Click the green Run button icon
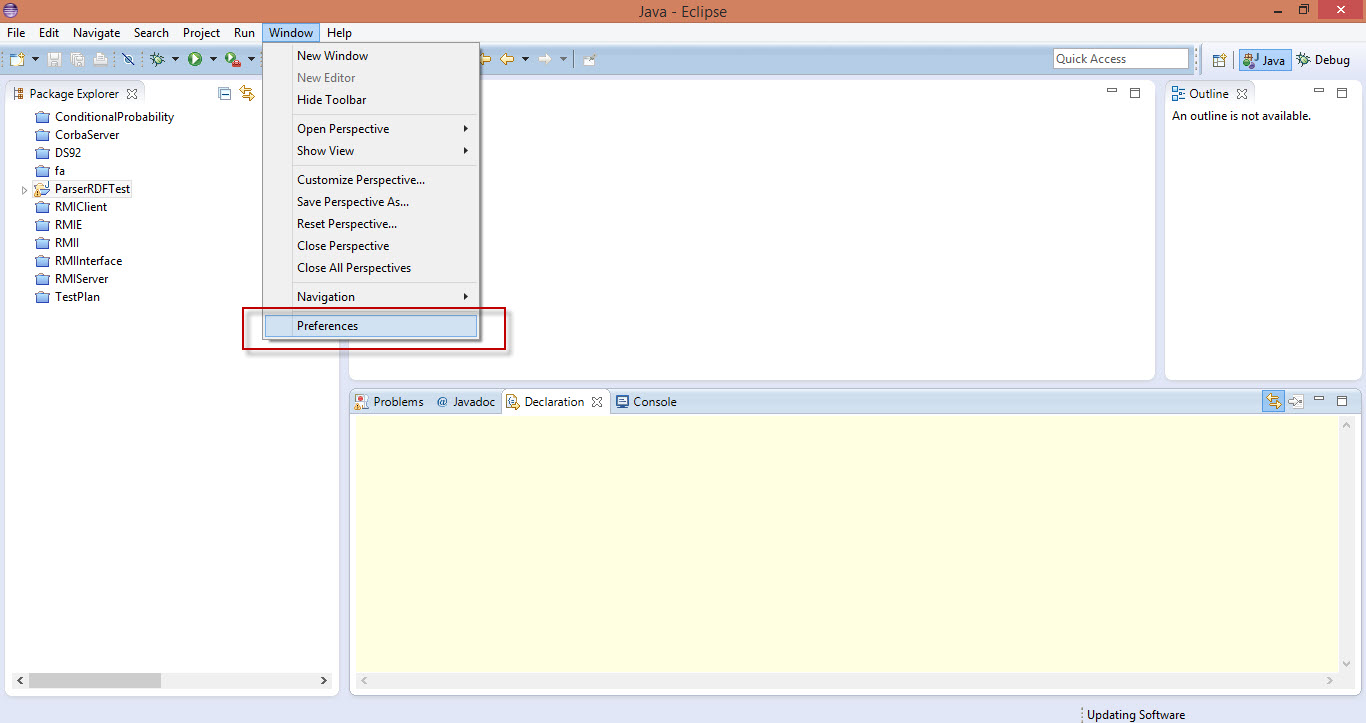The width and height of the screenshot is (1366, 723). (195, 59)
